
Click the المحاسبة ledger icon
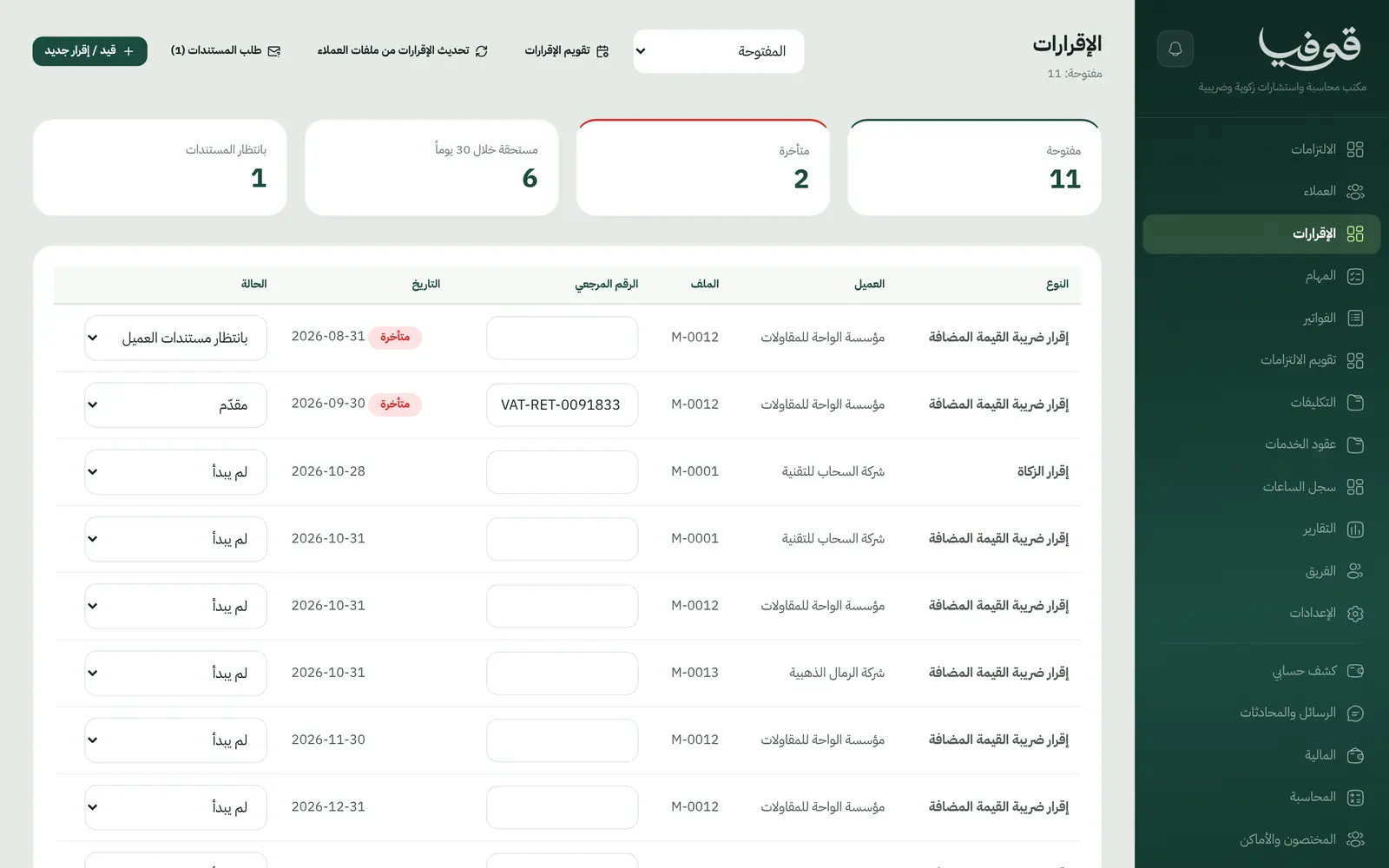pyautogui.click(x=1355, y=797)
